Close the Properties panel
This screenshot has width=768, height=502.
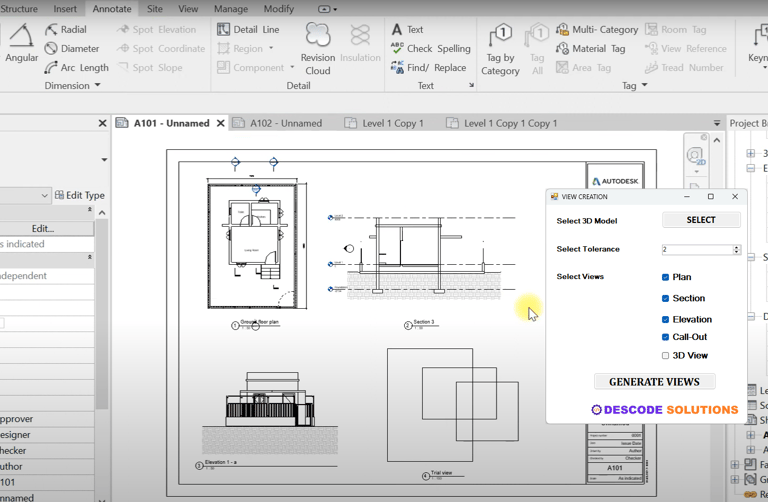(102, 123)
